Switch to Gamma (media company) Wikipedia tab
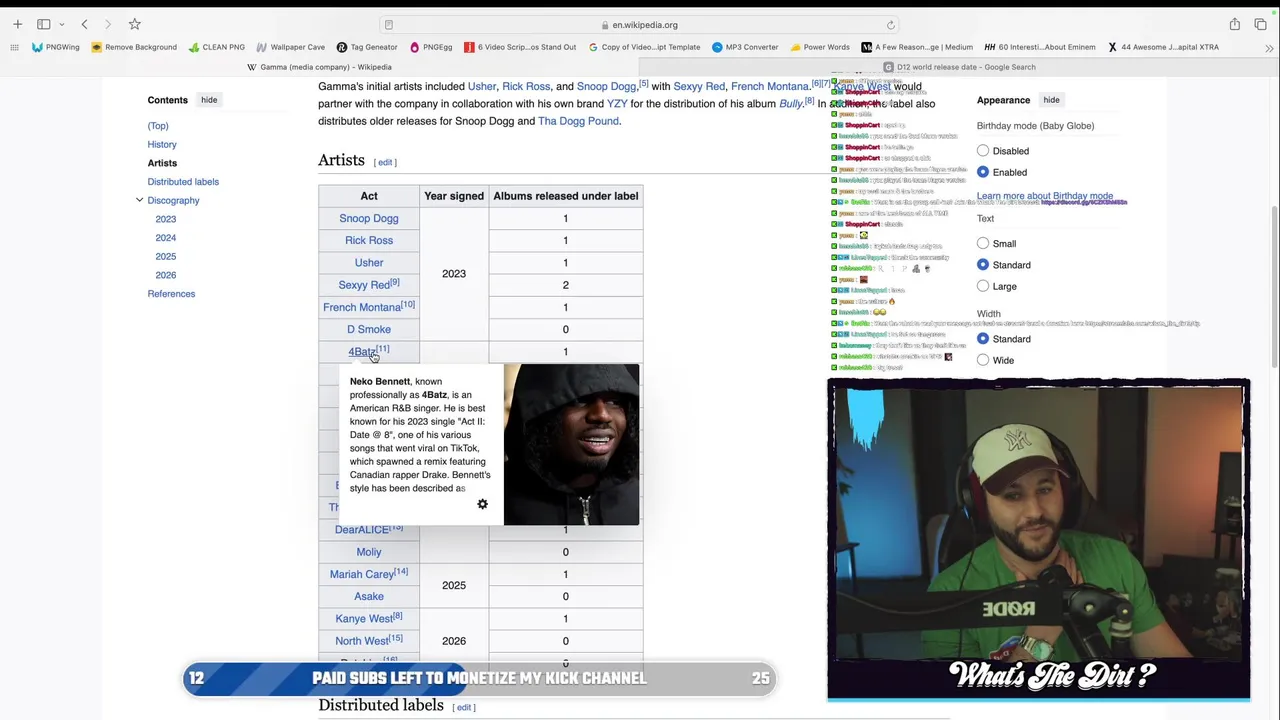Viewport: 1280px width, 720px height. (x=320, y=67)
